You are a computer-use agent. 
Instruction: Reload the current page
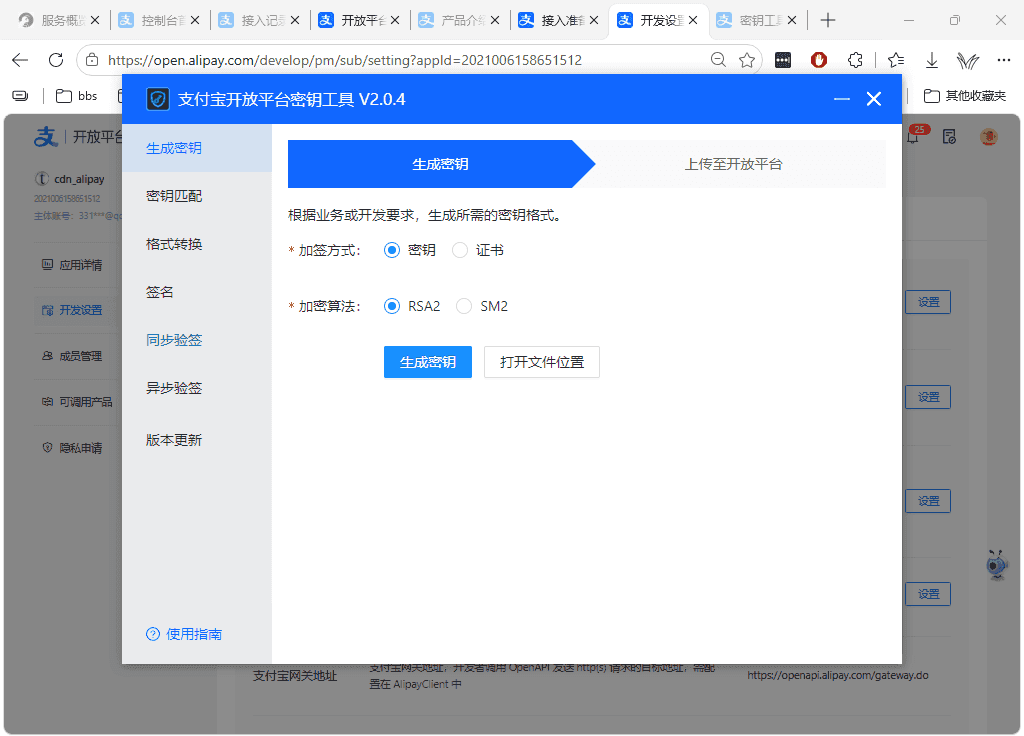coord(56,60)
